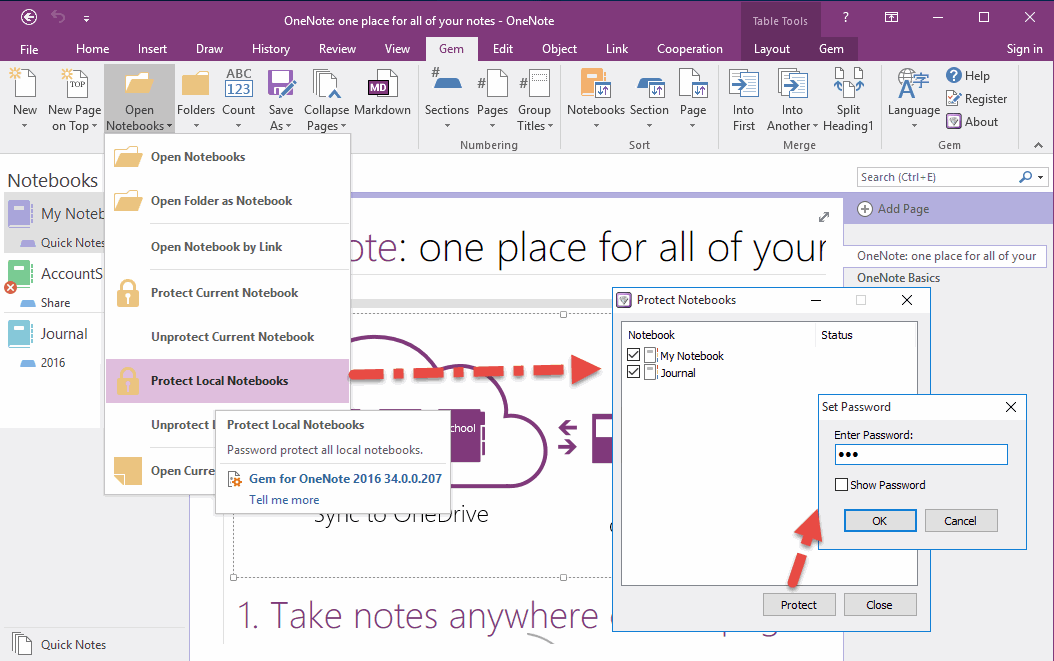Collapse the ribbon with the chevron
The image size is (1054, 661).
tap(1039, 145)
